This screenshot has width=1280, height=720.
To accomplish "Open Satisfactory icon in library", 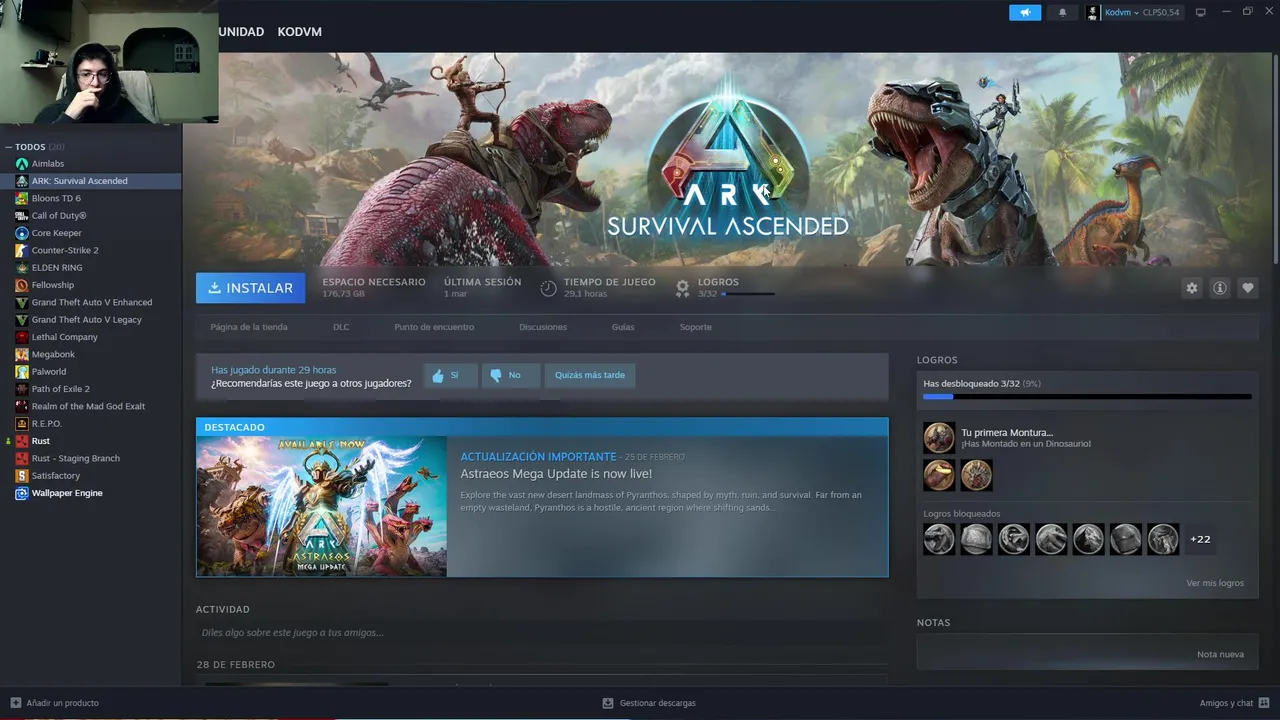I will pyautogui.click(x=22, y=476).
